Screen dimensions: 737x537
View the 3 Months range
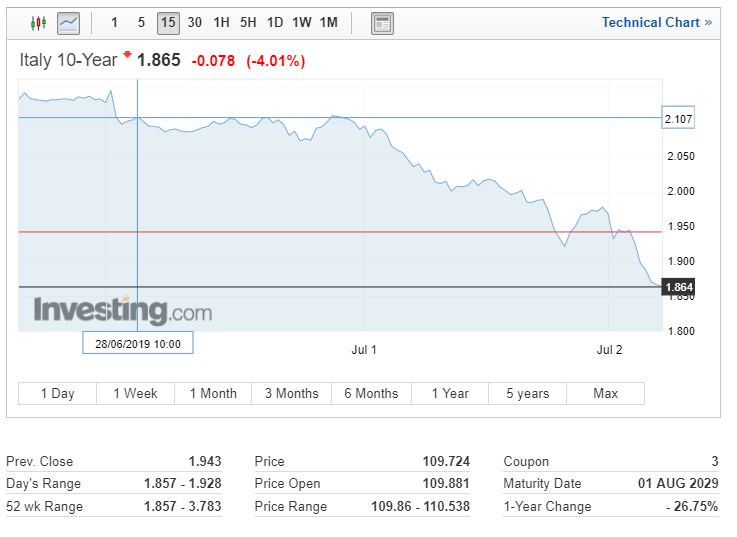[x=291, y=393]
